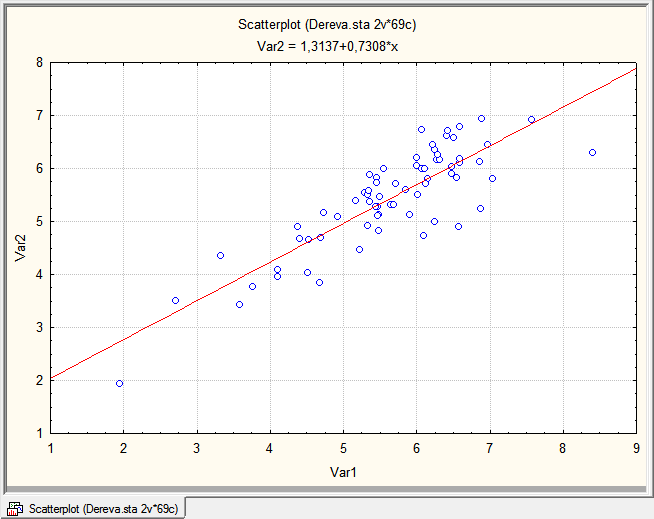Image resolution: width=654 pixels, height=519 pixels.
Task: Click the 'Var2' y-axis title
Action: point(20,248)
